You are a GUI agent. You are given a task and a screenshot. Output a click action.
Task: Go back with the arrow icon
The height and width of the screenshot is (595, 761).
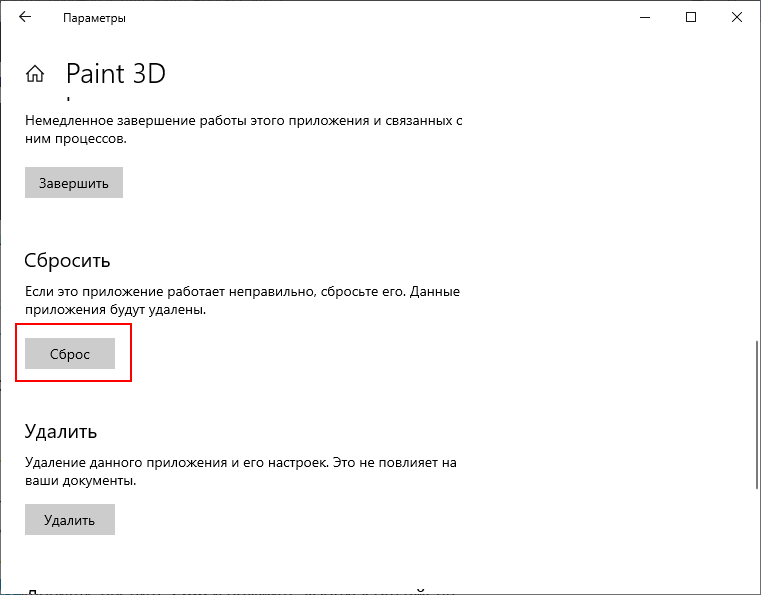[25, 17]
